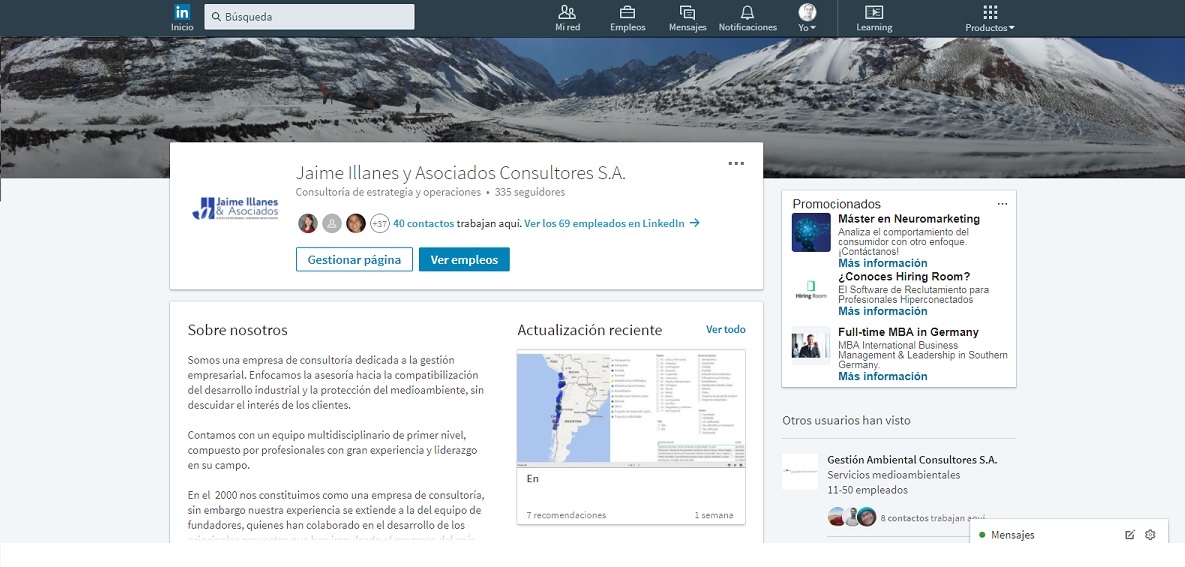Click the gray placeholder contact avatar

(x=332, y=223)
